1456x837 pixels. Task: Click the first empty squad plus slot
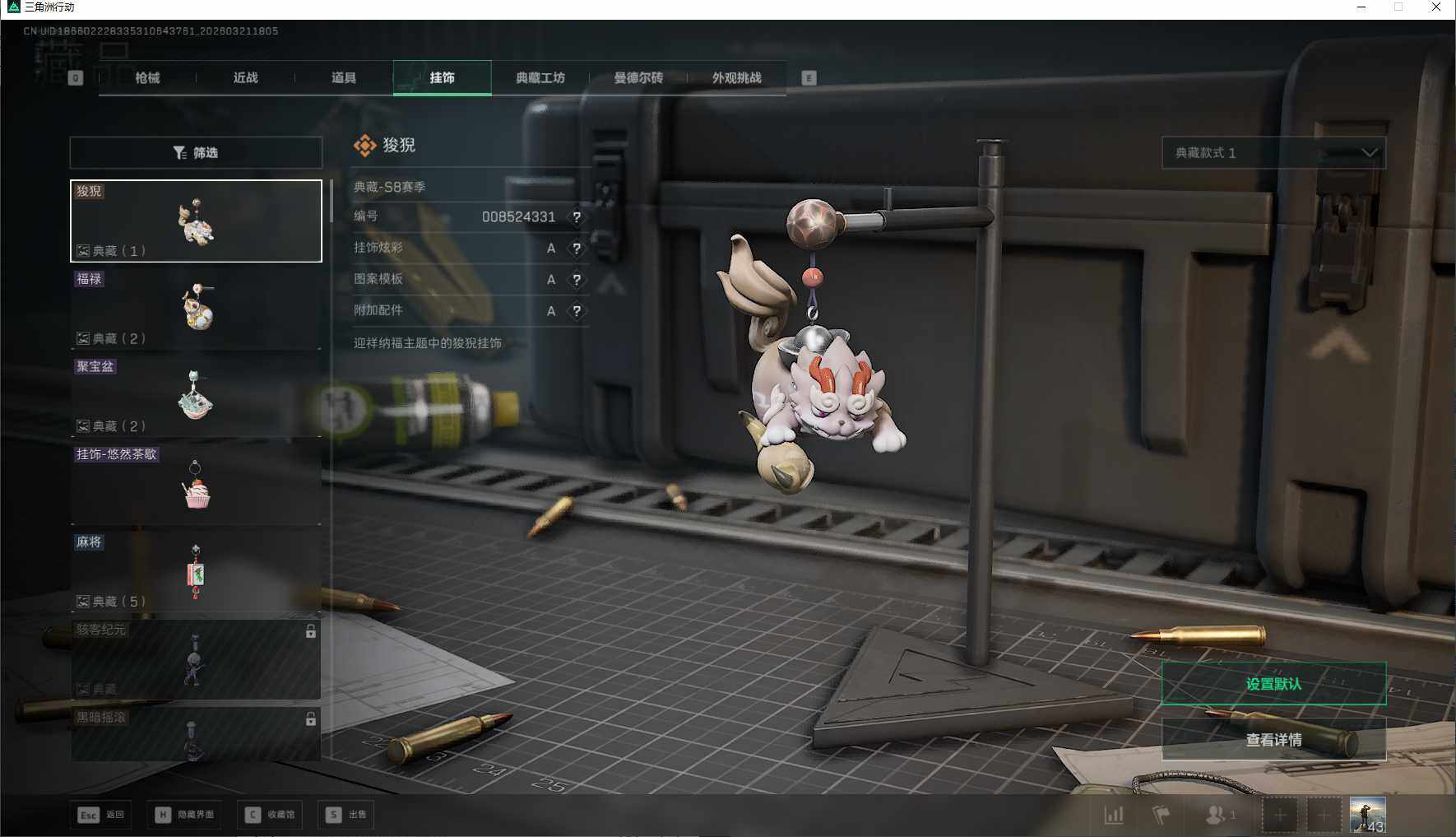point(1280,815)
